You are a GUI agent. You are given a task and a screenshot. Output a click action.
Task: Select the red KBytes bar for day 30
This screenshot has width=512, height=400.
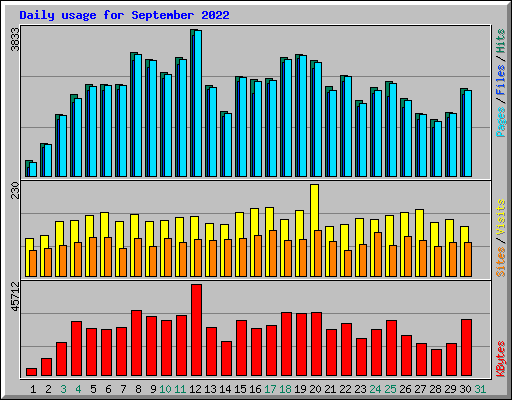pyautogui.click(x=466, y=348)
